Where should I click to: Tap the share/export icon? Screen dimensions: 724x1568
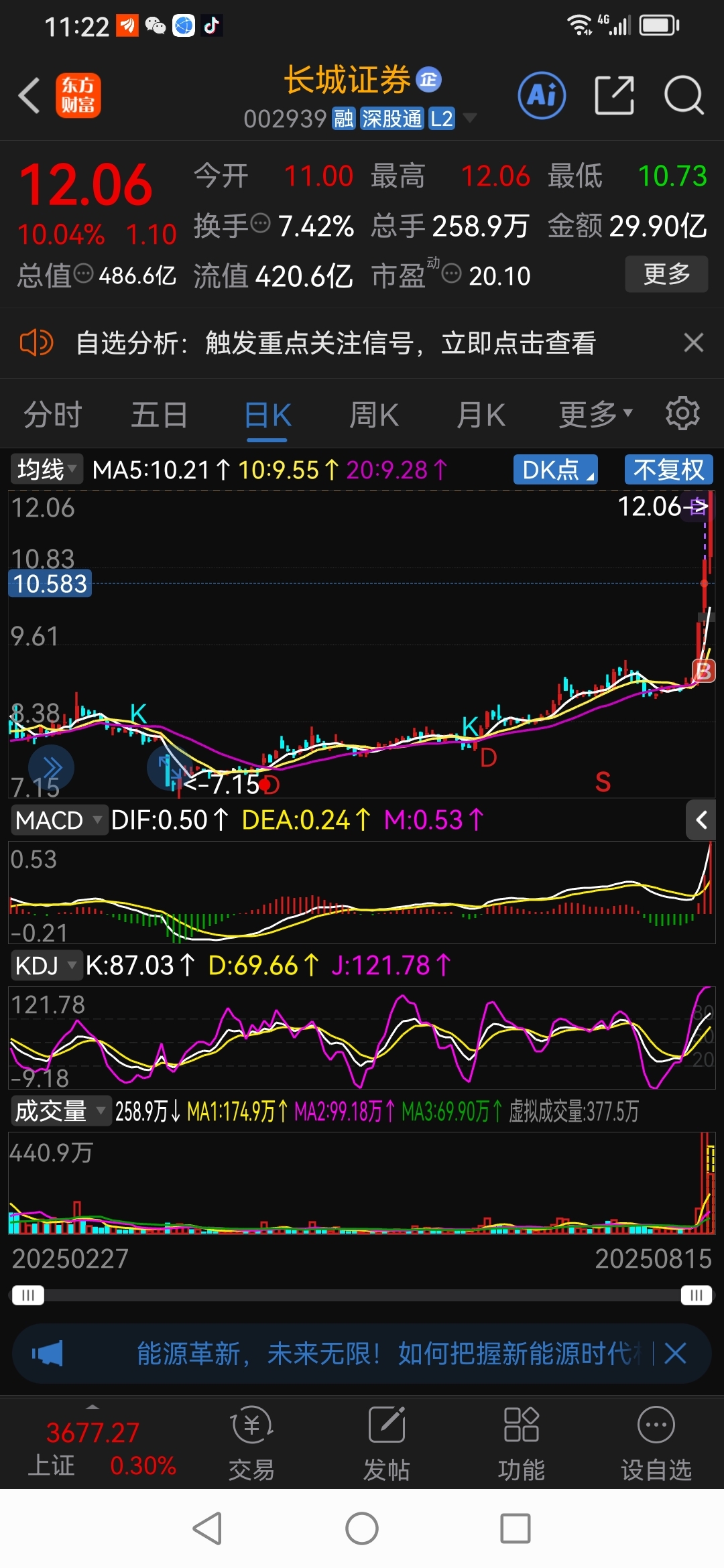coord(614,95)
